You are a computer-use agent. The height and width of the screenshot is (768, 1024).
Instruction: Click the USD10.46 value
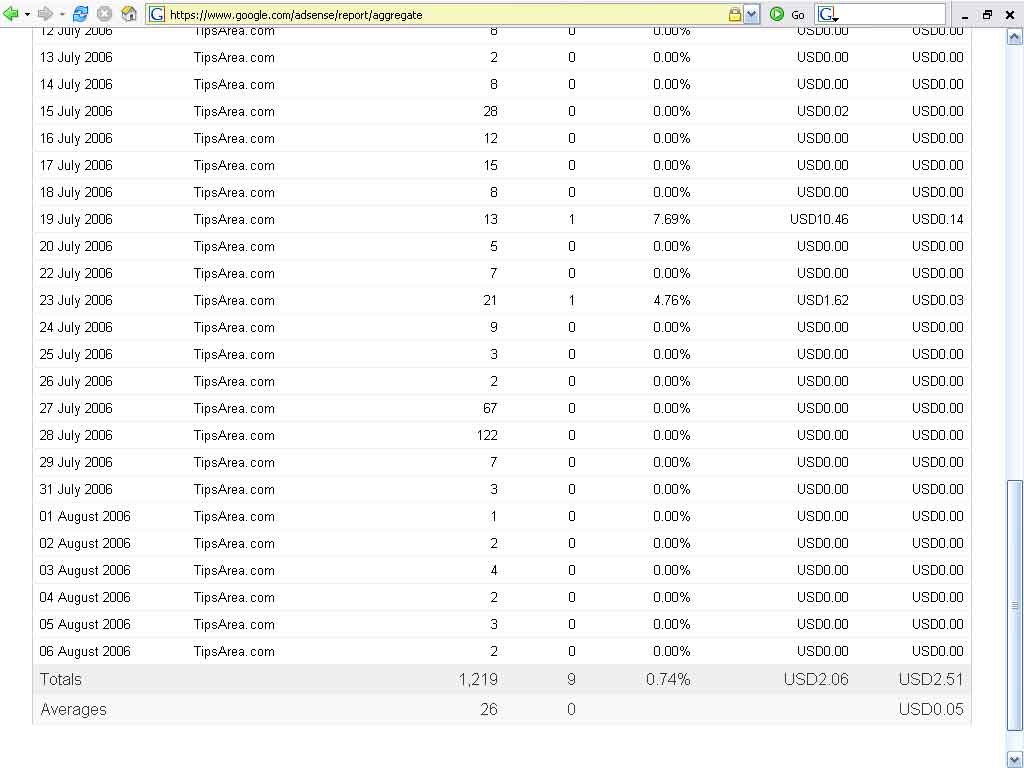[x=819, y=219]
